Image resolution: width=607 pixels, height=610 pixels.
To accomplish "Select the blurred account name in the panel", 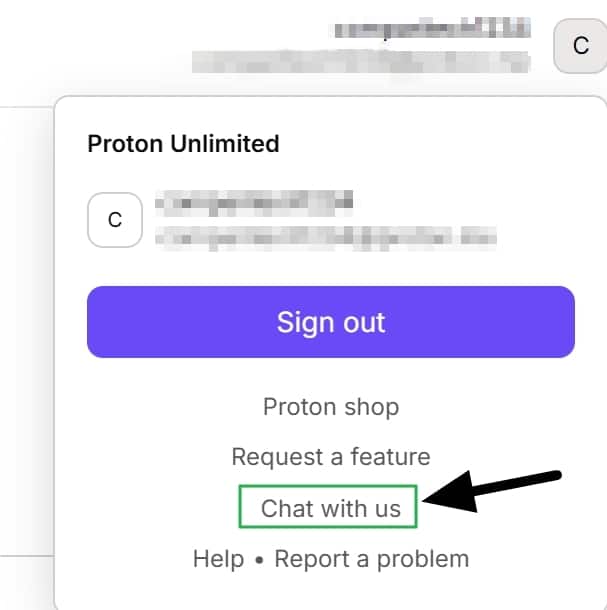I will coord(254,203).
